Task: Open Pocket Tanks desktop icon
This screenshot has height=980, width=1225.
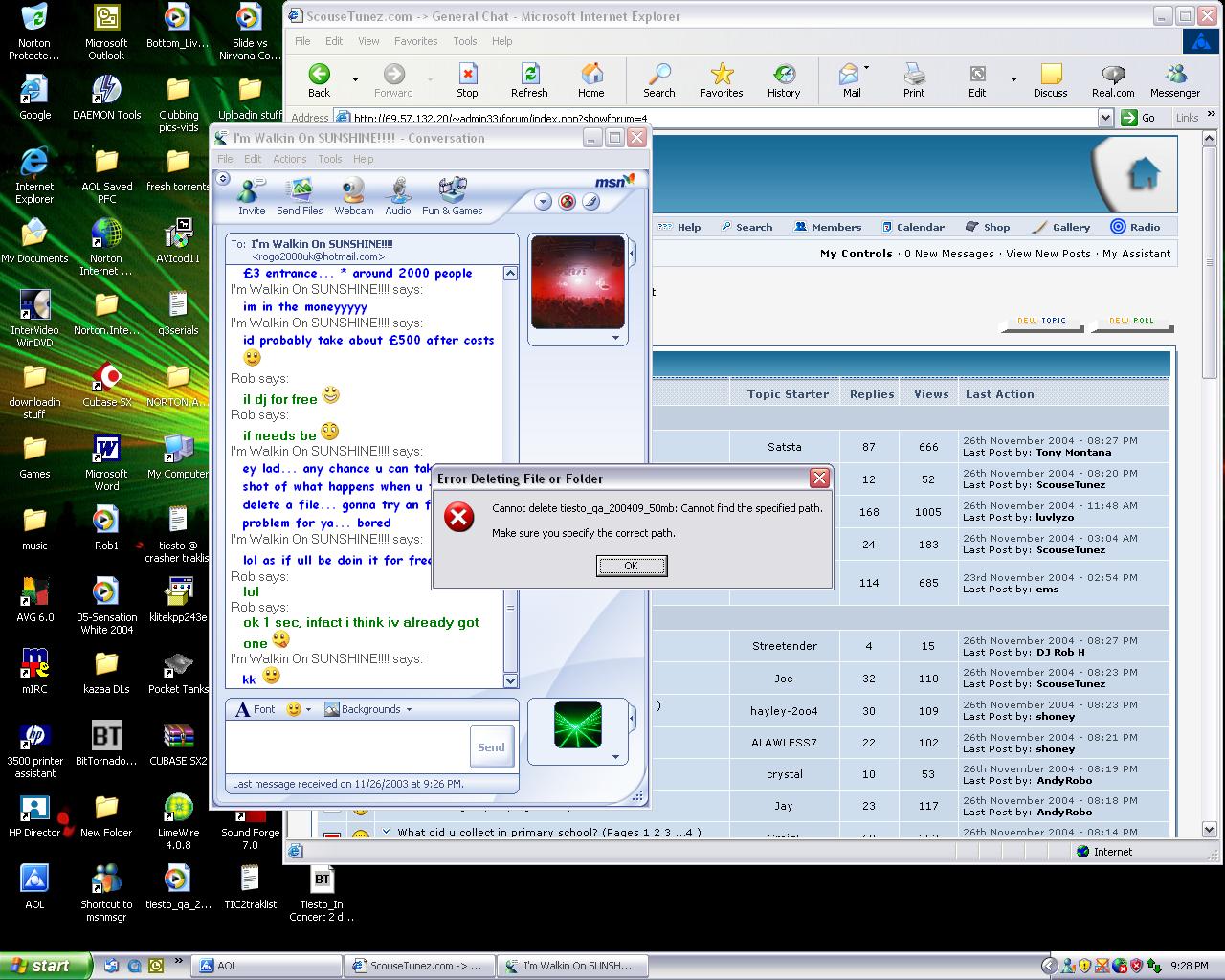Action: [x=178, y=672]
